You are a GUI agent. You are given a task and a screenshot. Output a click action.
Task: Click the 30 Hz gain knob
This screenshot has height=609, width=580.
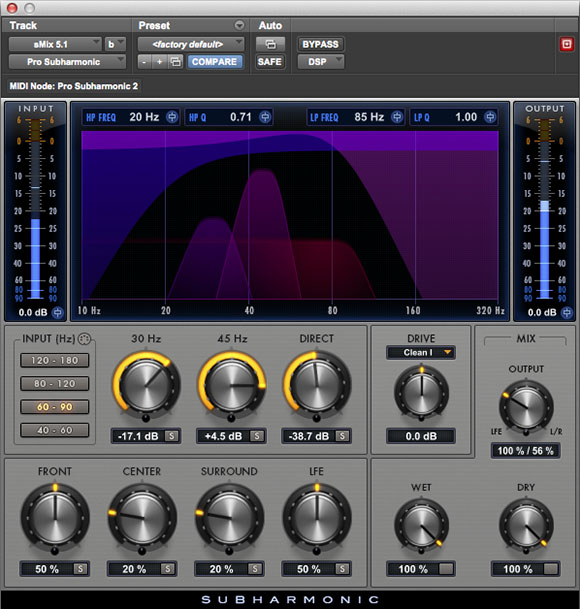(x=146, y=386)
